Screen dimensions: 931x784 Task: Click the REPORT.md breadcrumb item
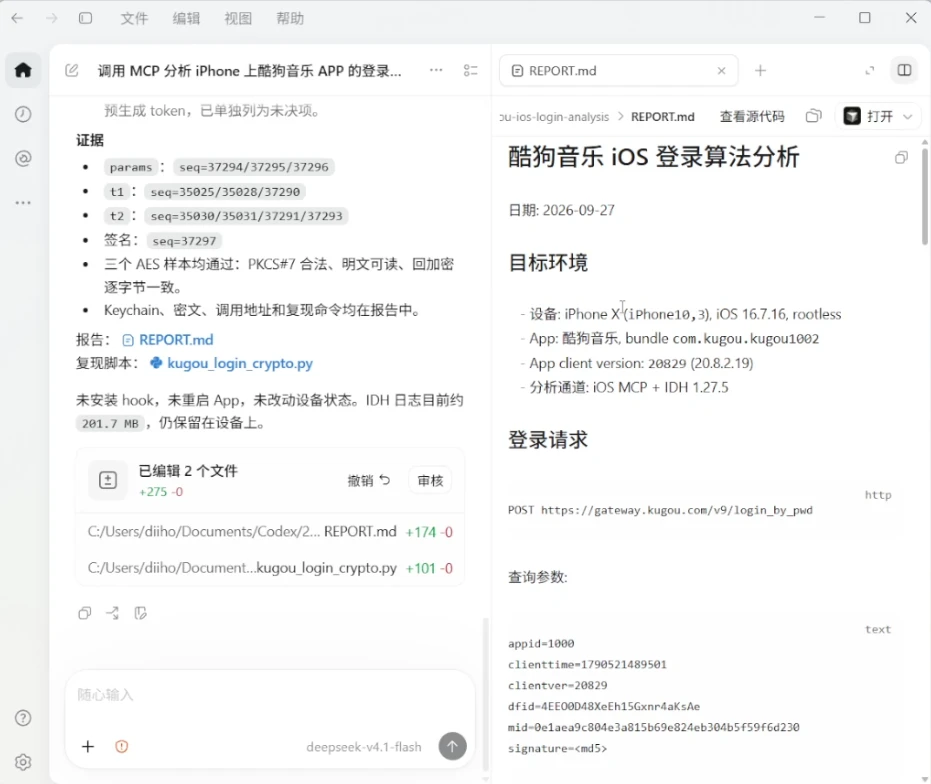pos(663,116)
